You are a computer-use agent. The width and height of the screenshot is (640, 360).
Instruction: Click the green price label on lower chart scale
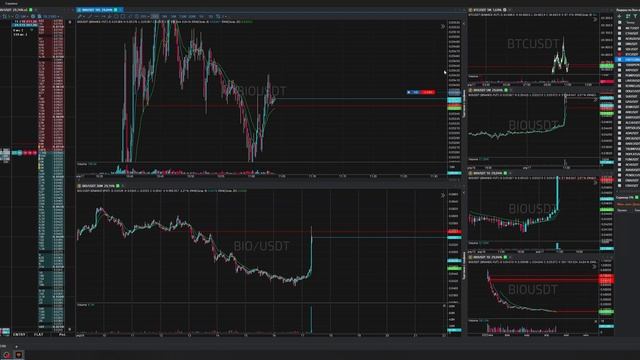coord(454,268)
